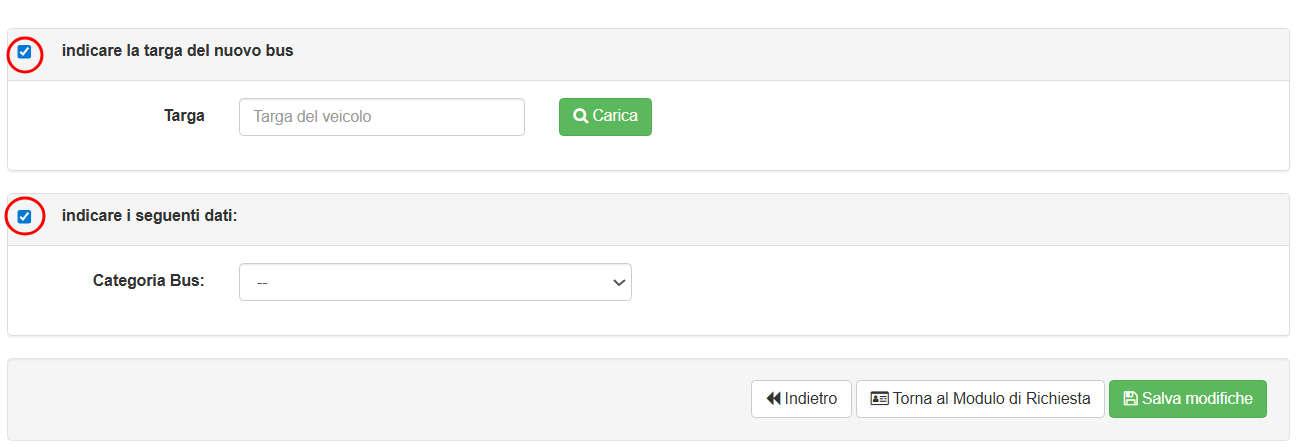The width and height of the screenshot is (1297, 447).
Task: Click the floppy disk icon on Salva modifiche
Action: coord(1130,399)
